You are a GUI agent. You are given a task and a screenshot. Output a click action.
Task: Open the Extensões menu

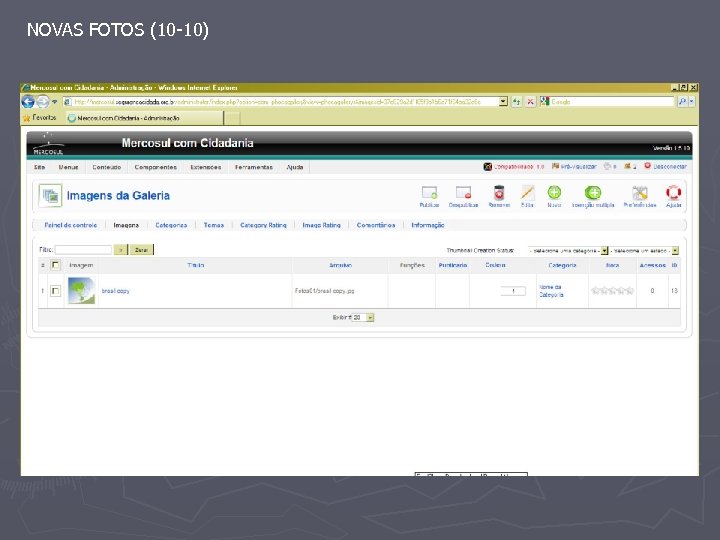(206, 167)
